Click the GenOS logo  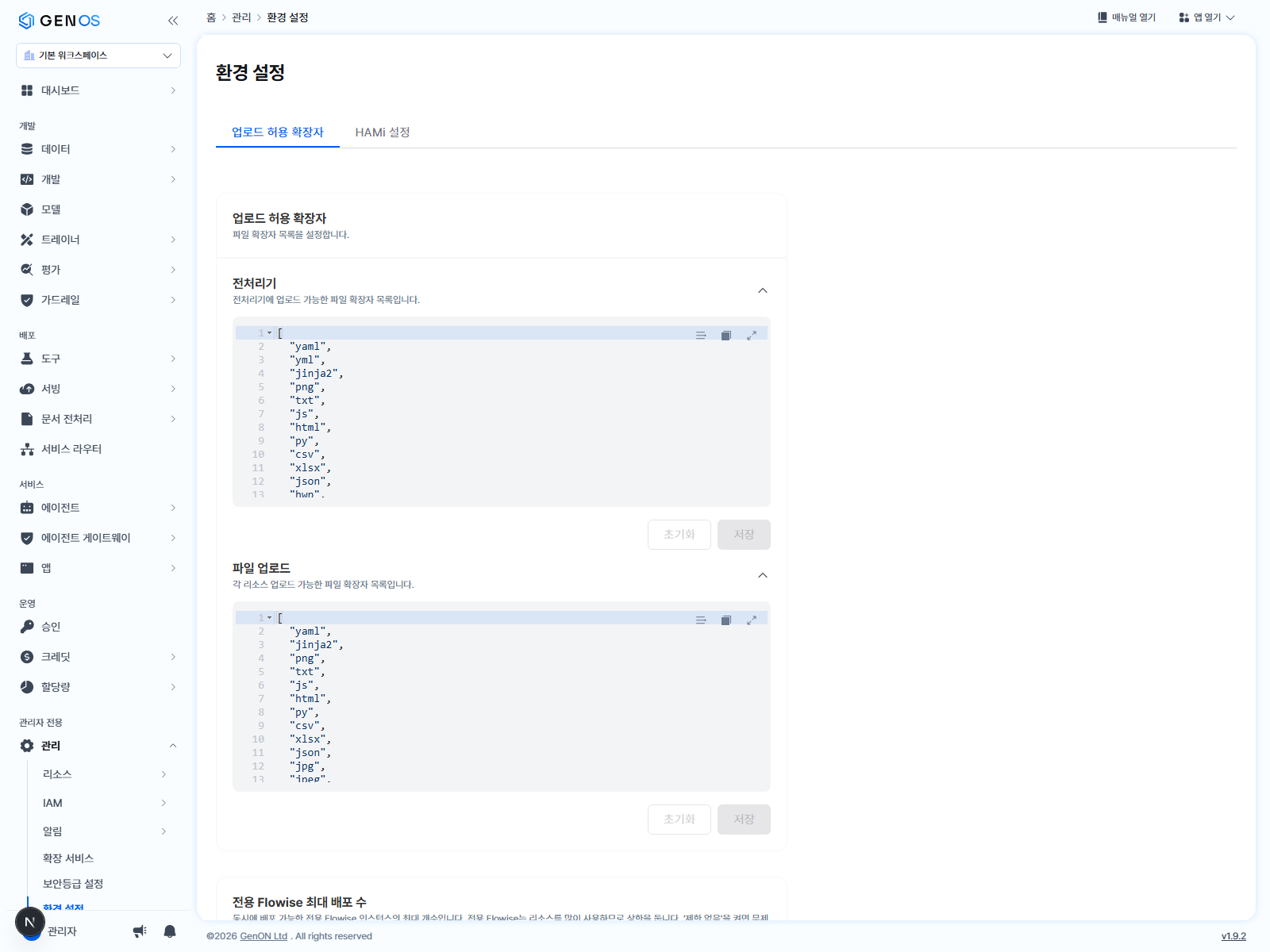click(60, 21)
